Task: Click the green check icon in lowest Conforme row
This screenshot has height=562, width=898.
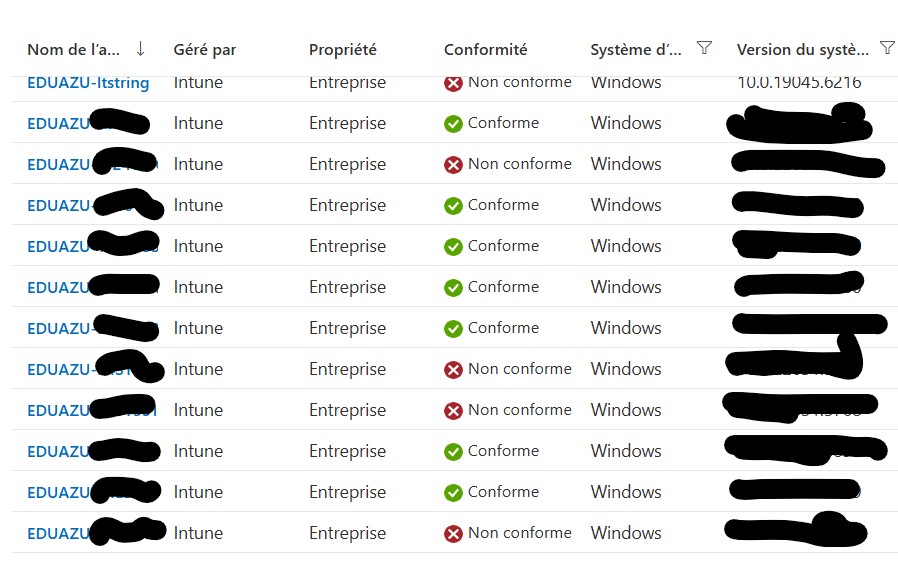Action: tap(453, 493)
